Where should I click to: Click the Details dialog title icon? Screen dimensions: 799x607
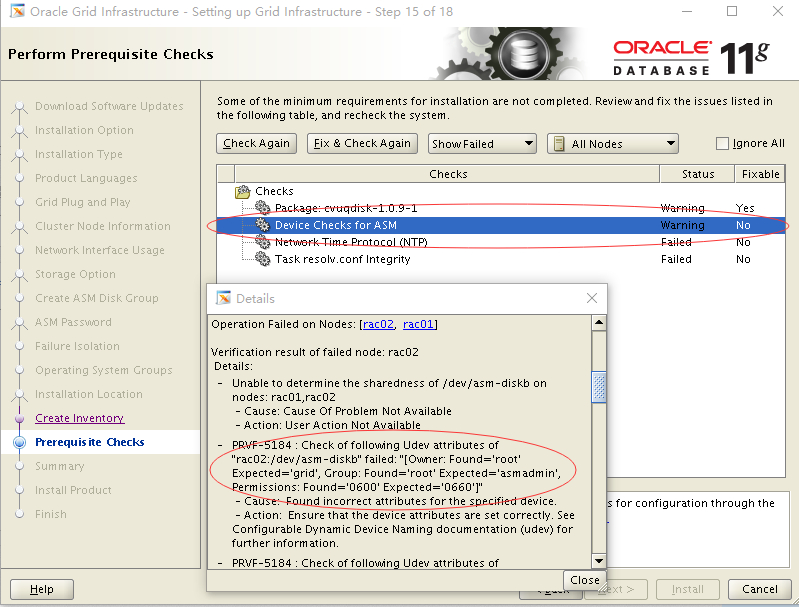(x=223, y=298)
